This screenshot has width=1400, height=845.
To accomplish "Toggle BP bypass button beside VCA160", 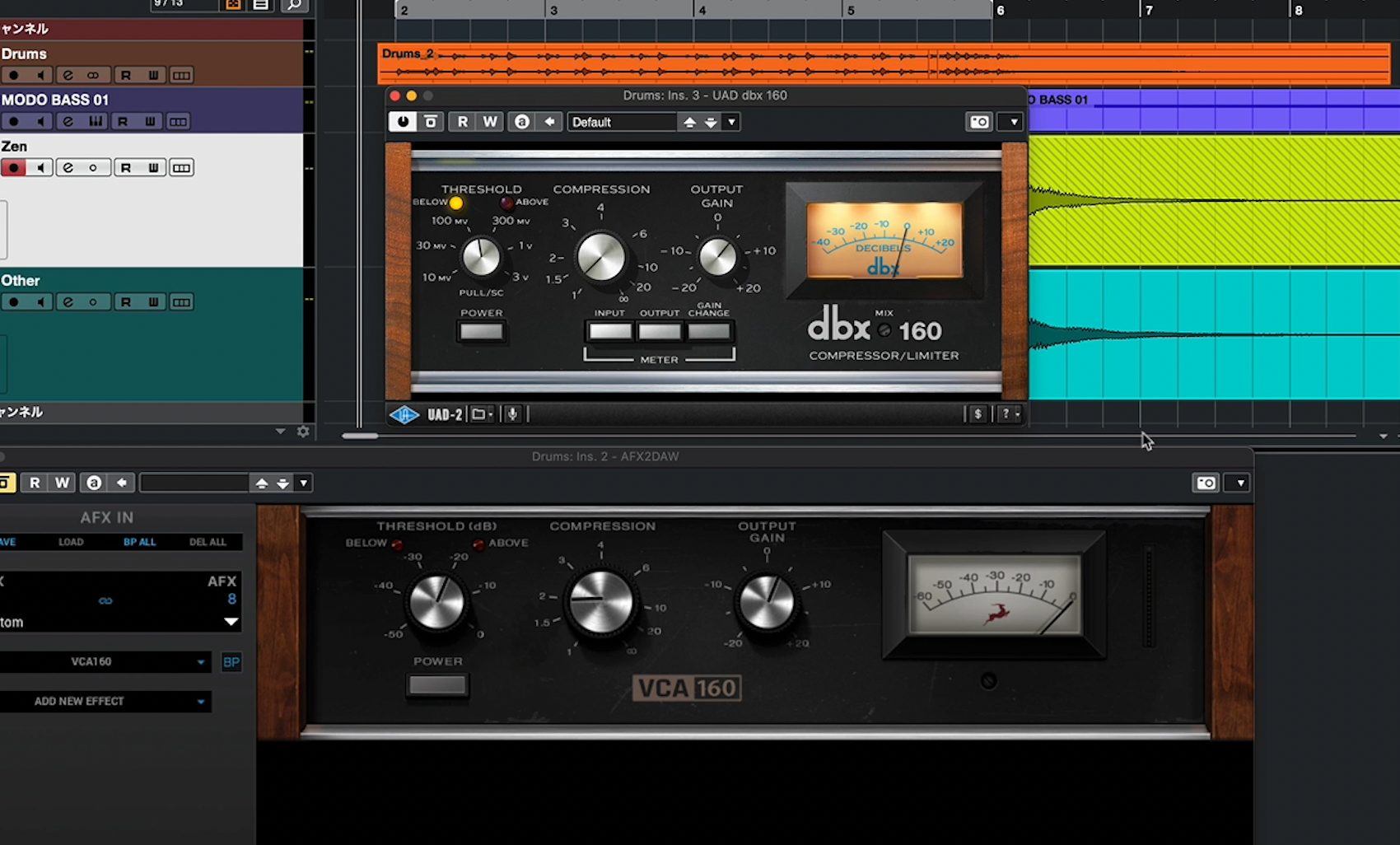I will tap(231, 662).
